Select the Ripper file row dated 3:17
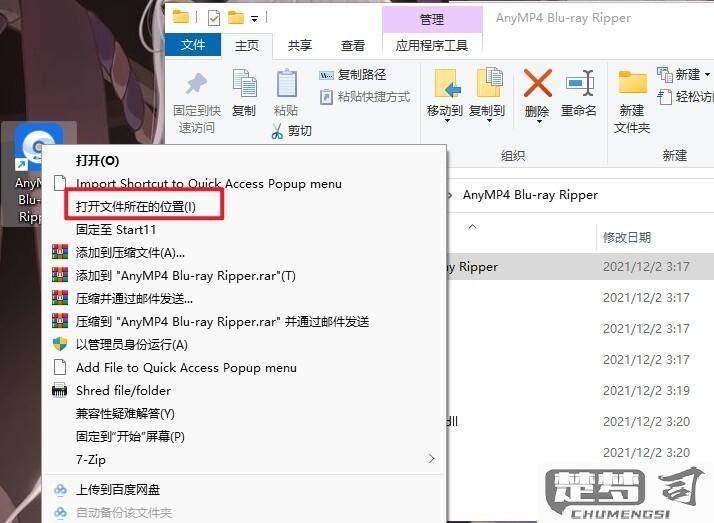Viewport: 714px width, 523px height. tap(580, 267)
